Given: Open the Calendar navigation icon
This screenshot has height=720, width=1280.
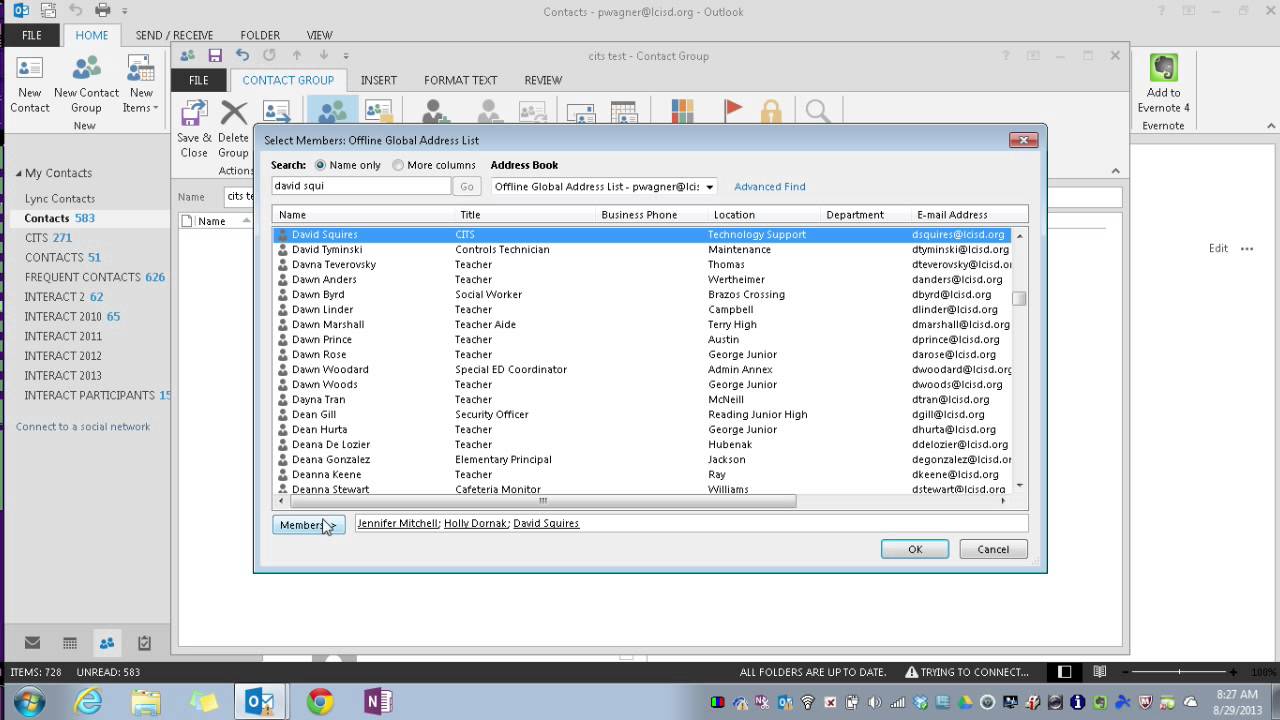Looking at the screenshot, I should [x=70, y=643].
